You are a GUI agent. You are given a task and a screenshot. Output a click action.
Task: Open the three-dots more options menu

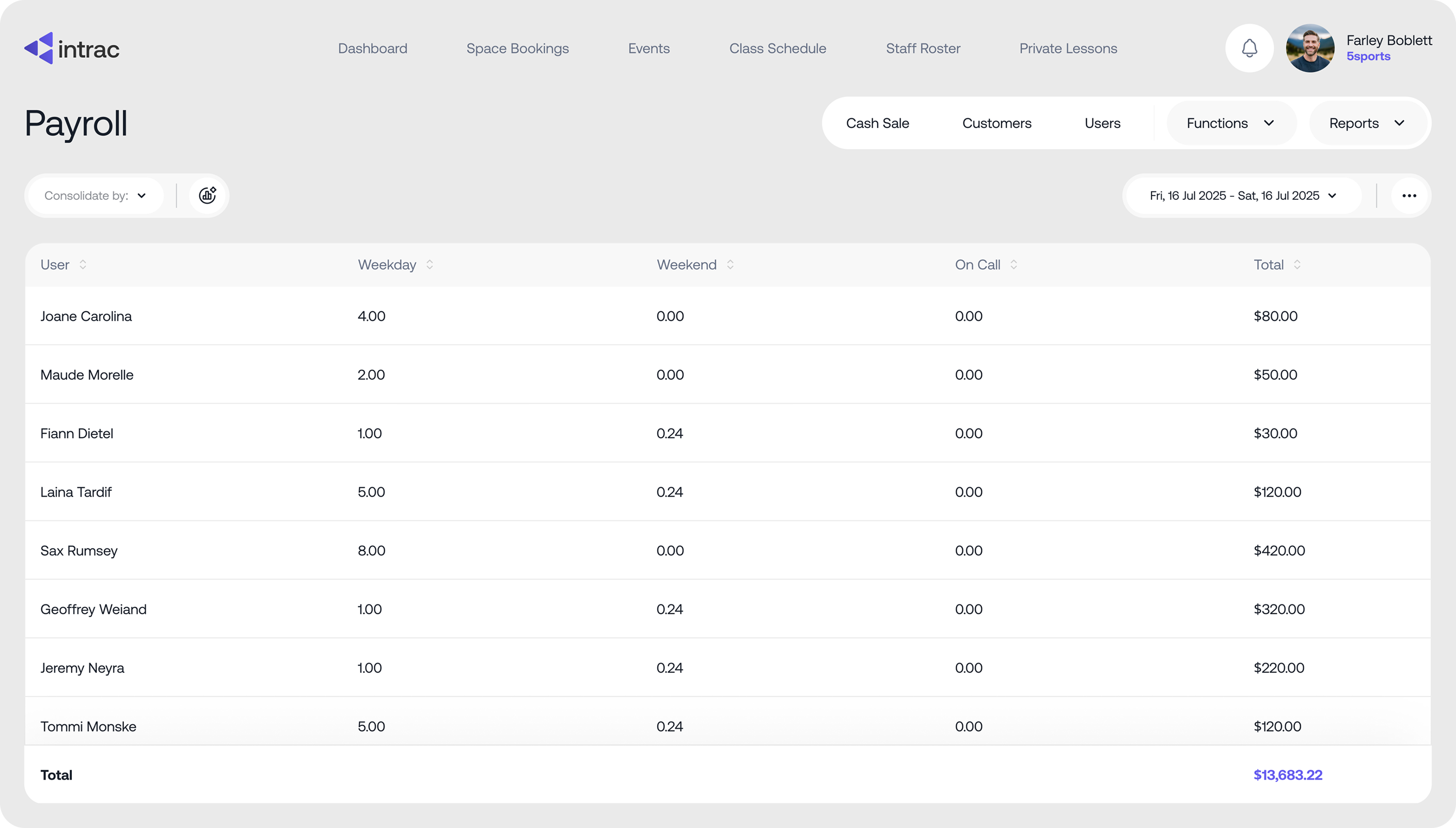coord(1409,196)
